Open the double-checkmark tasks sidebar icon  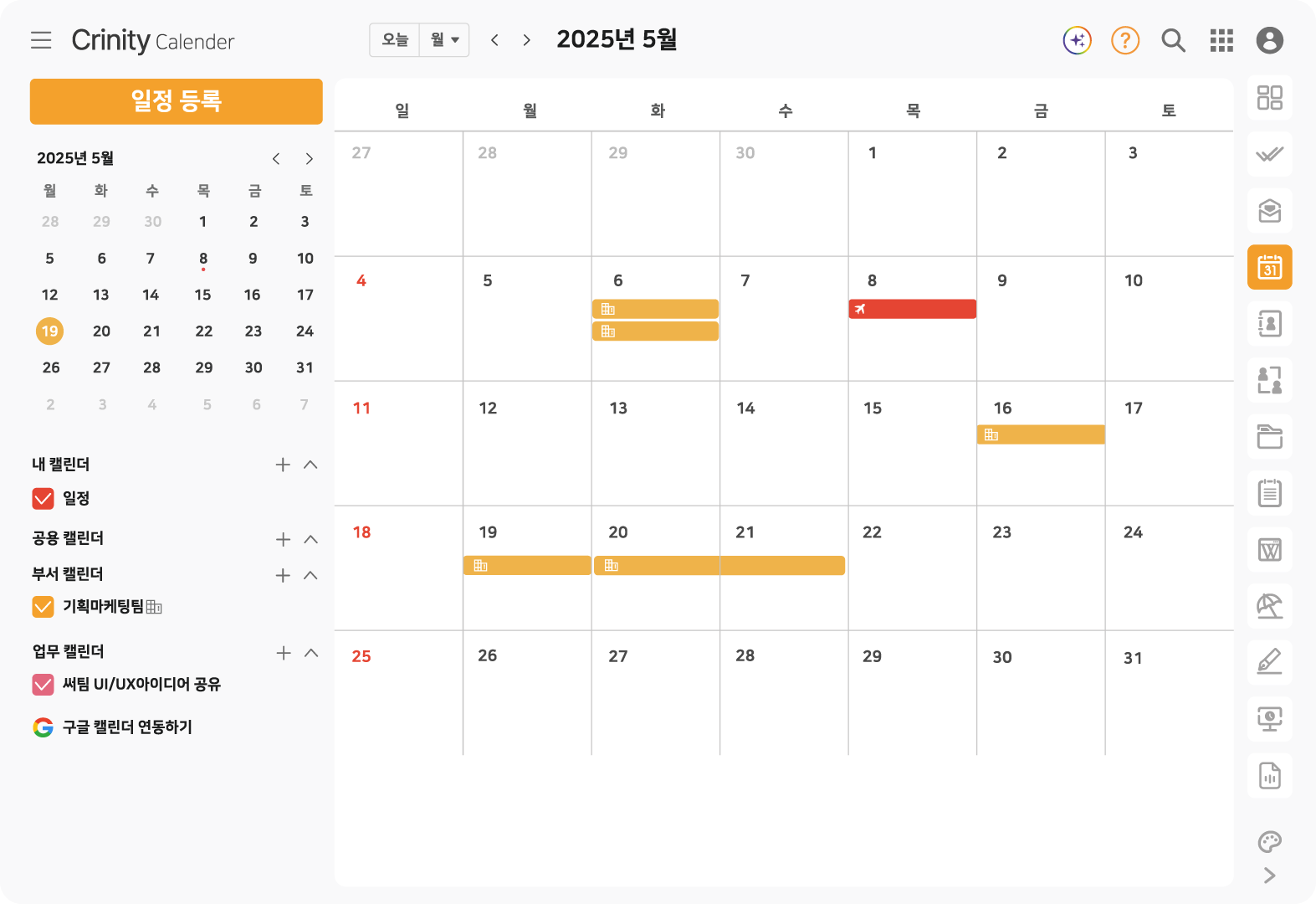tap(1269, 154)
